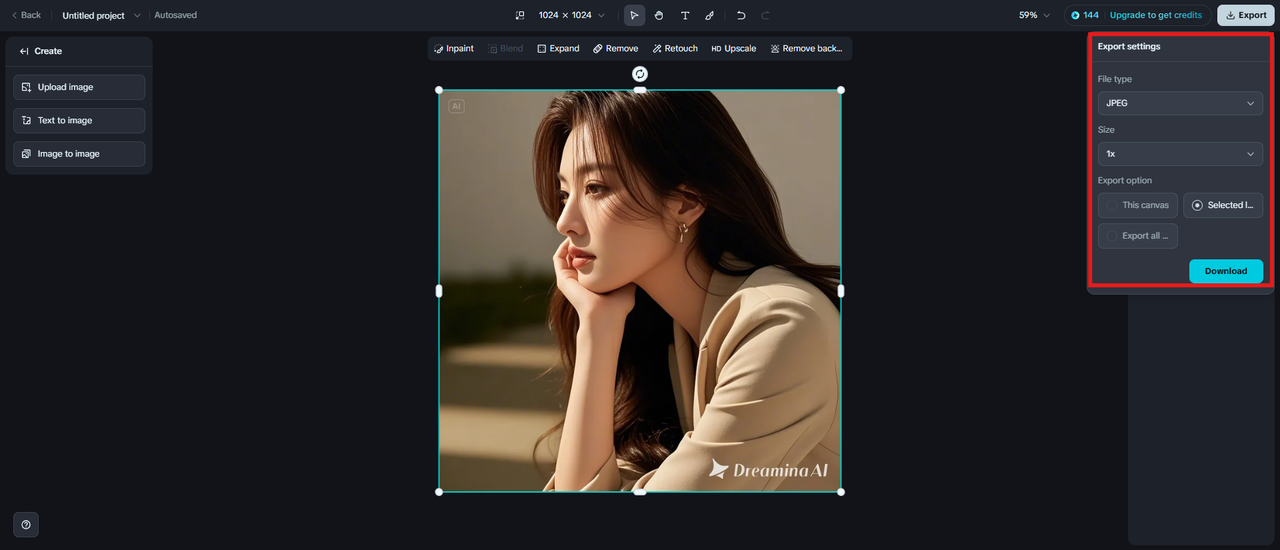Use the Remove eraser tool

click(615, 48)
